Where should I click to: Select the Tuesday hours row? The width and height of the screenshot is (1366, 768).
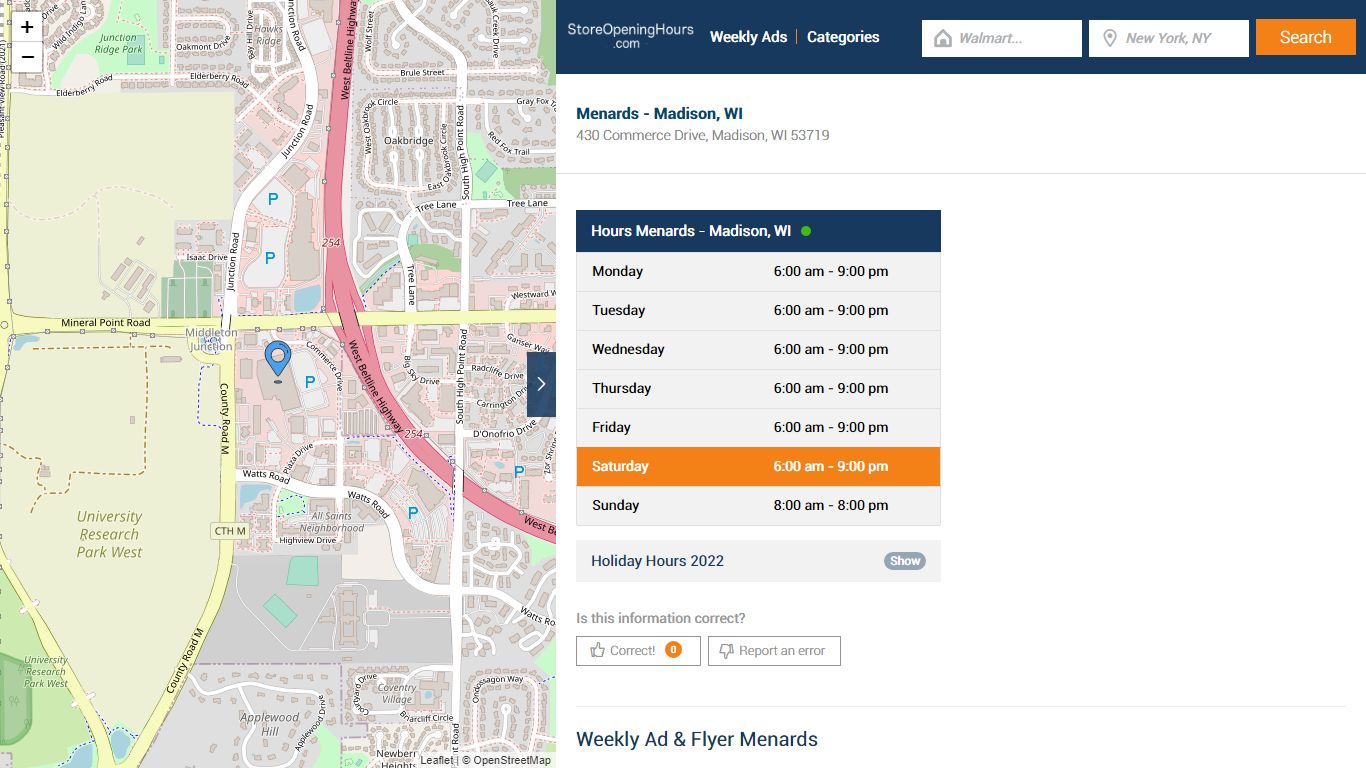click(758, 311)
